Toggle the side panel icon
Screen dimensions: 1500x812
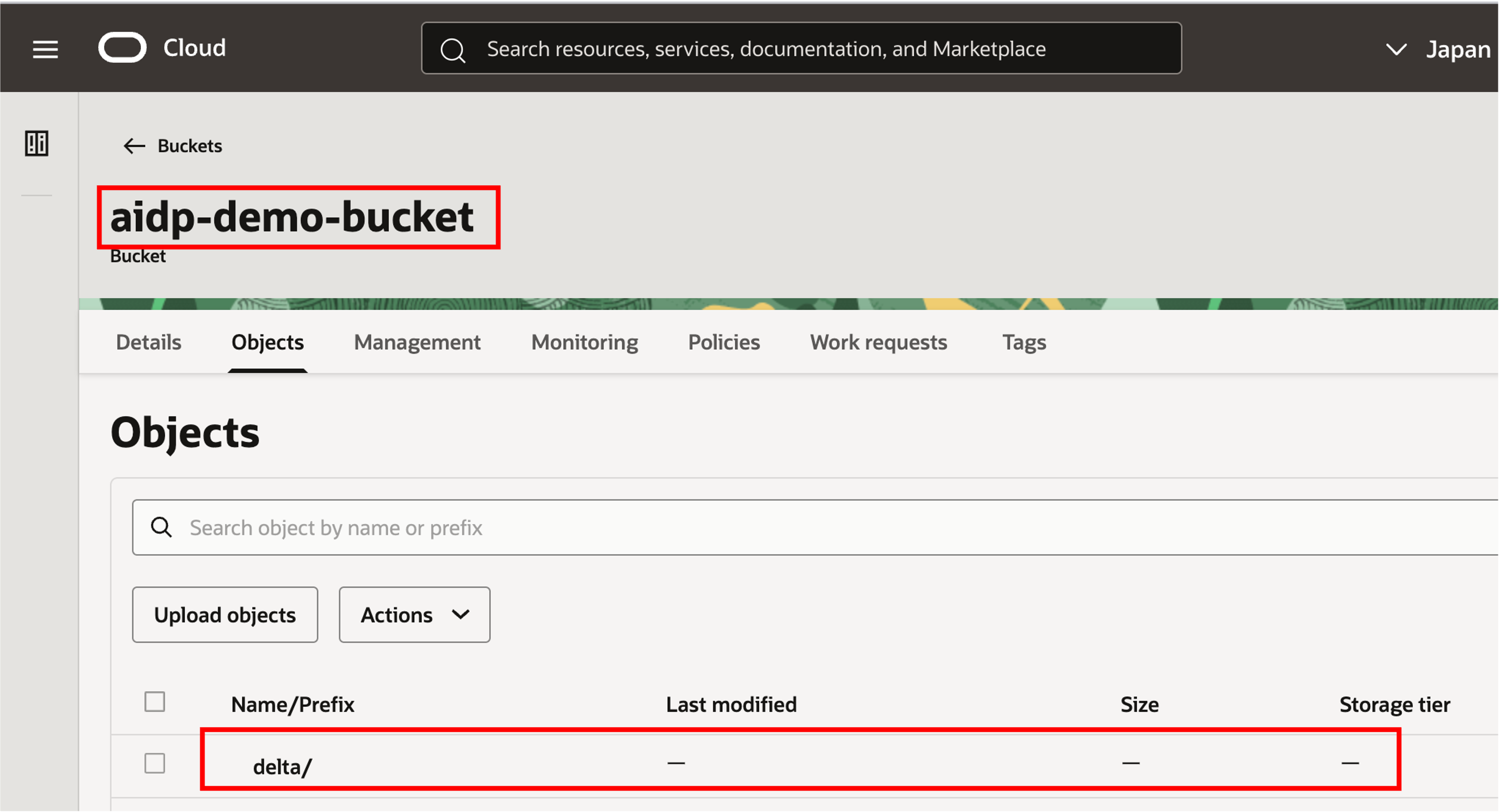[37, 143]
